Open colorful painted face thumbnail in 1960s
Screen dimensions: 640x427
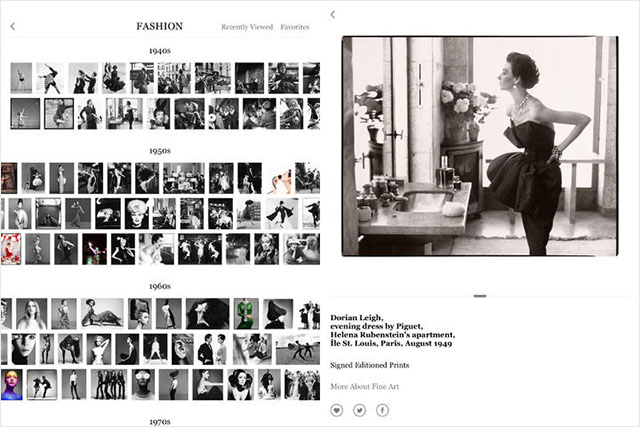click(11, 385)
